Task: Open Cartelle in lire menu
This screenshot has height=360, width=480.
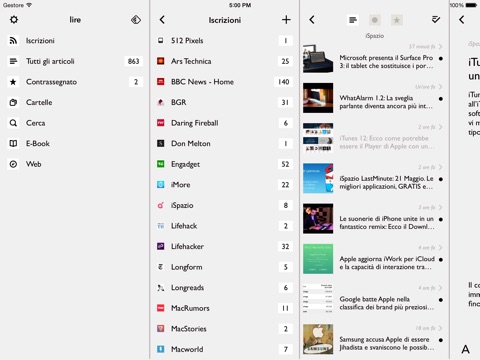Action: click(x=75, y=102)
